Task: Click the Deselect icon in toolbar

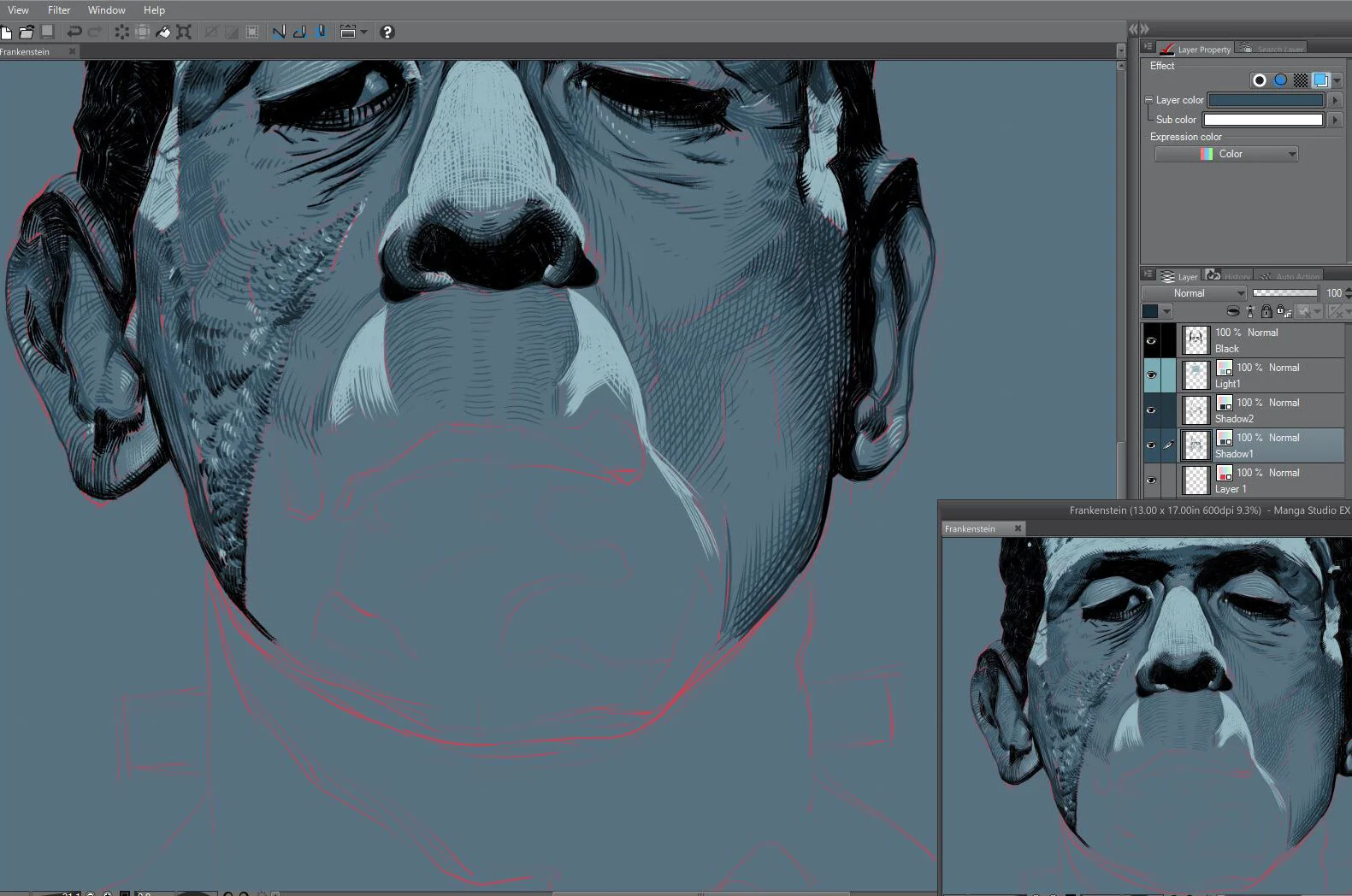Action: tap(211, 32)
